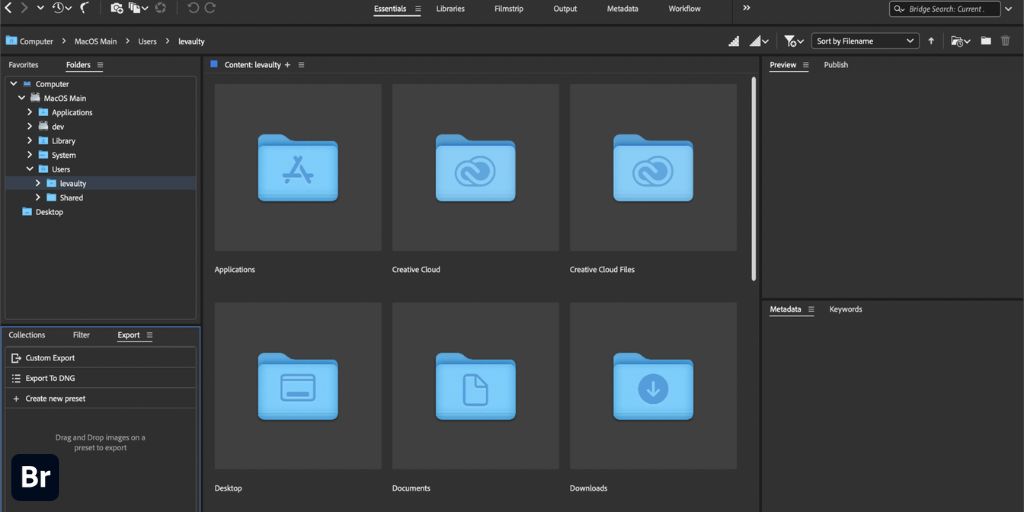
Task: Open Essentials workspace menu icon
Action: (x=418, y=9)
